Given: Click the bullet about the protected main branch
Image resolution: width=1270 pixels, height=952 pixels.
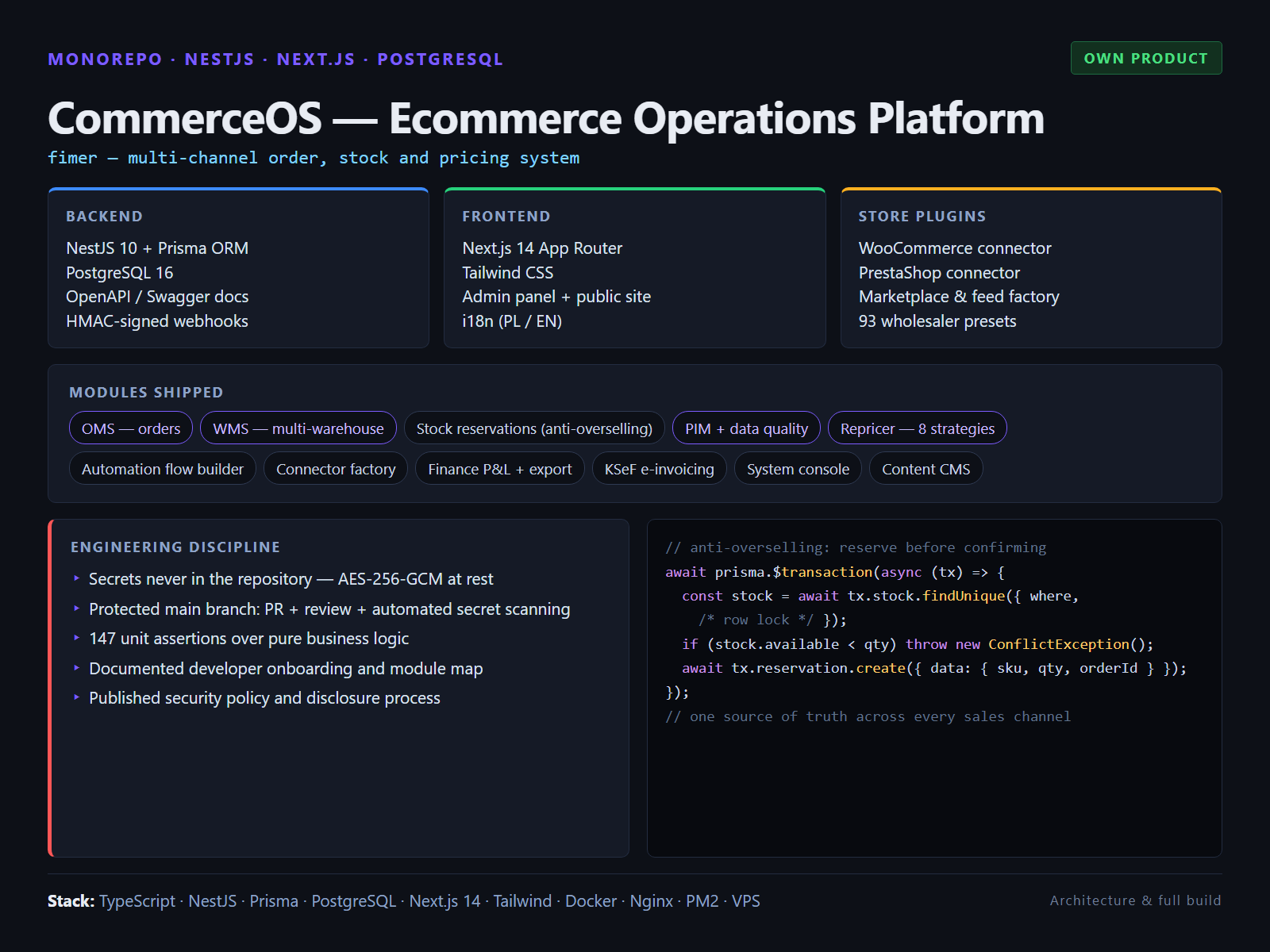Looking at the screenshot, I should coord(329,609).
